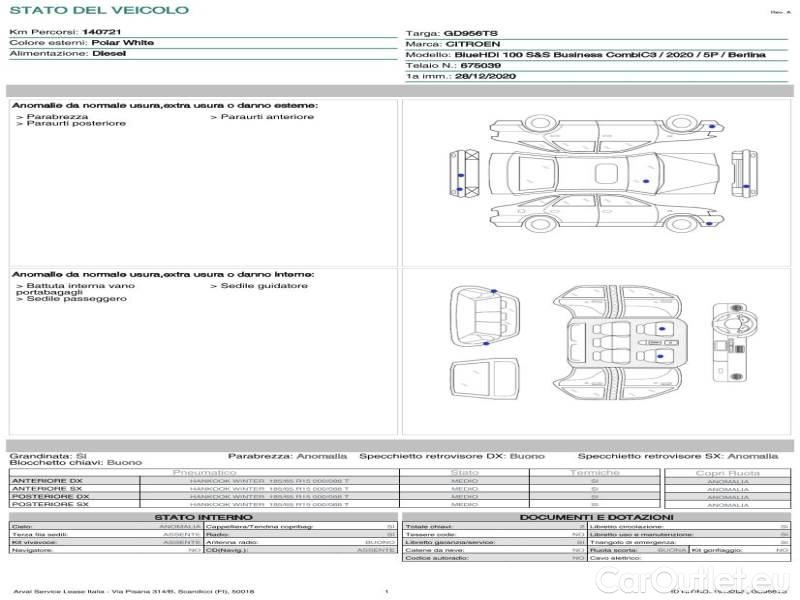Screen dimensions: 800x600
Task: Click the top-down exterior car diagram
Action: pyautogui.click(x=598, y=177)
